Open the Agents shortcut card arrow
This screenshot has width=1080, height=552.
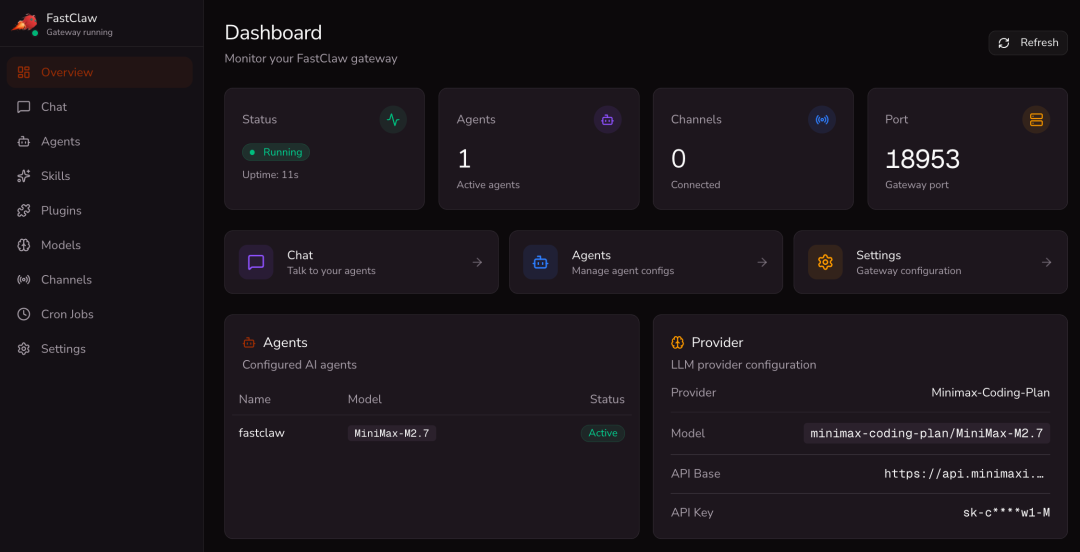click(762, 262)
